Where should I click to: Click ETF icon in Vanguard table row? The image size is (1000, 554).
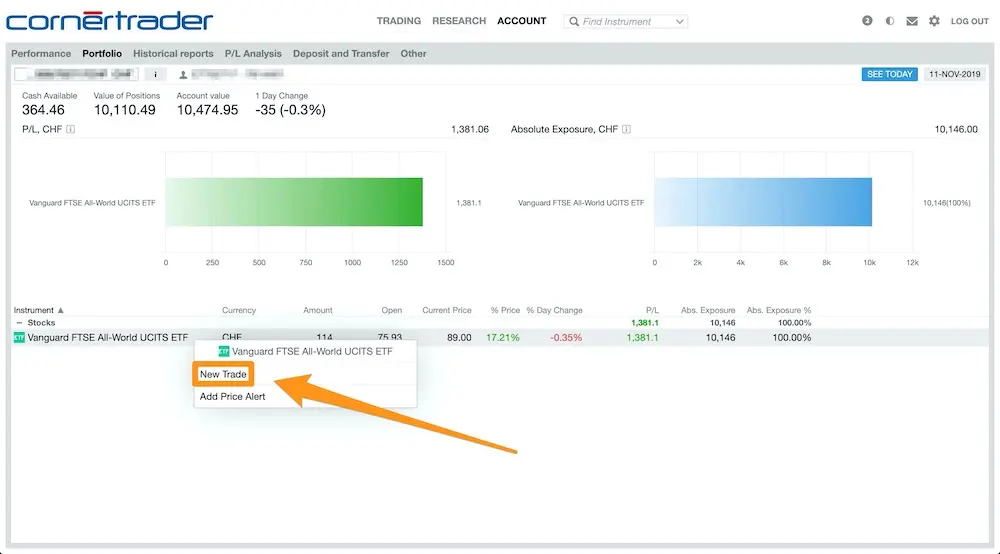tap(19, 338)
